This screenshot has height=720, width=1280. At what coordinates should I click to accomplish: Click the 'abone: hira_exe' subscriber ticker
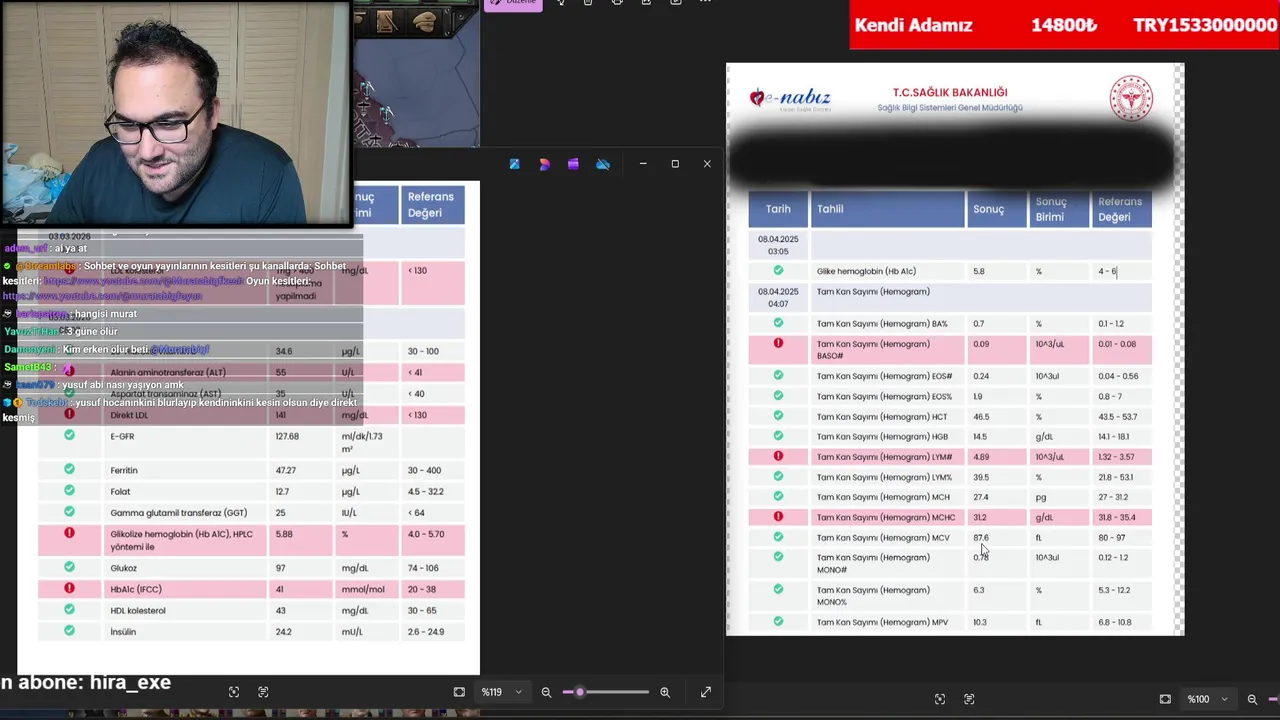[x=86, y=682]
